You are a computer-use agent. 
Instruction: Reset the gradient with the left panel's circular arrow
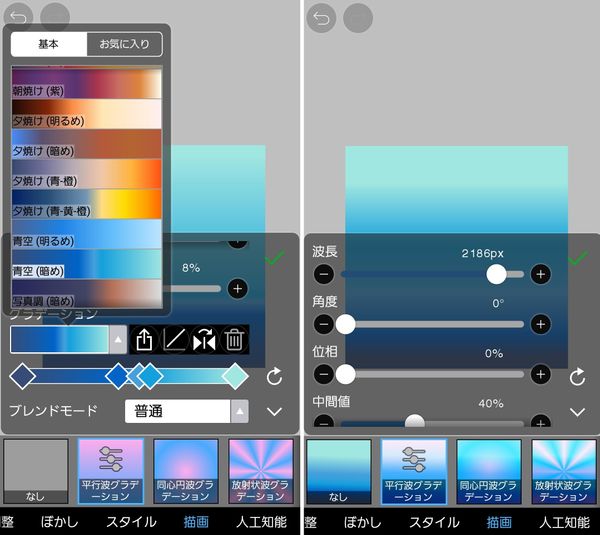pos(274,377)
